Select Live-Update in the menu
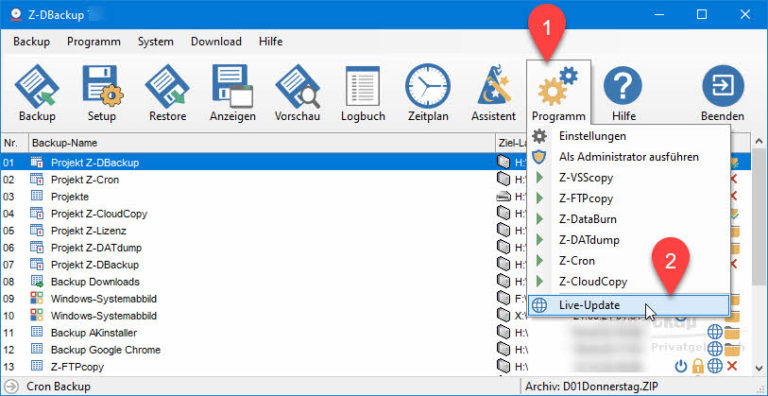The height and width of the screenshot is (396, 768). (629, 305)
